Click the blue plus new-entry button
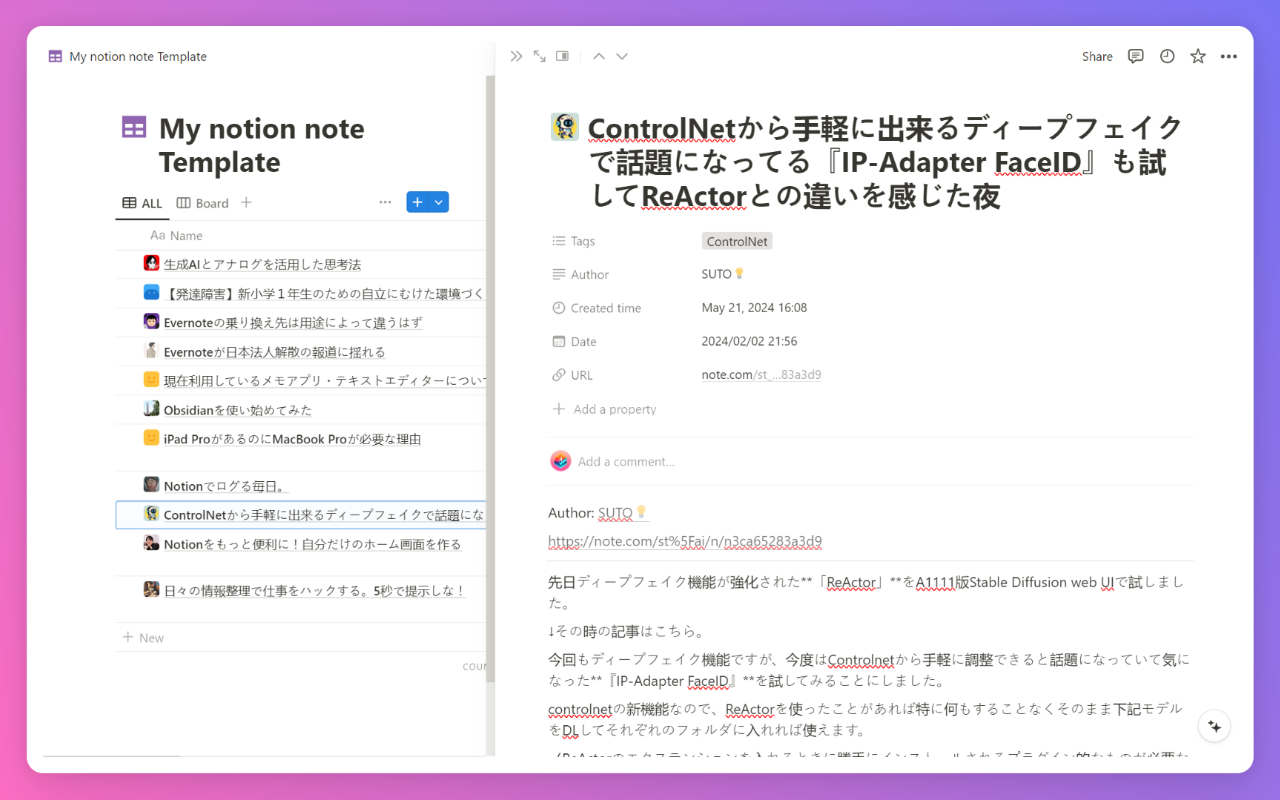The width and height of the screenshot is (1280, 800). (417, 202)
